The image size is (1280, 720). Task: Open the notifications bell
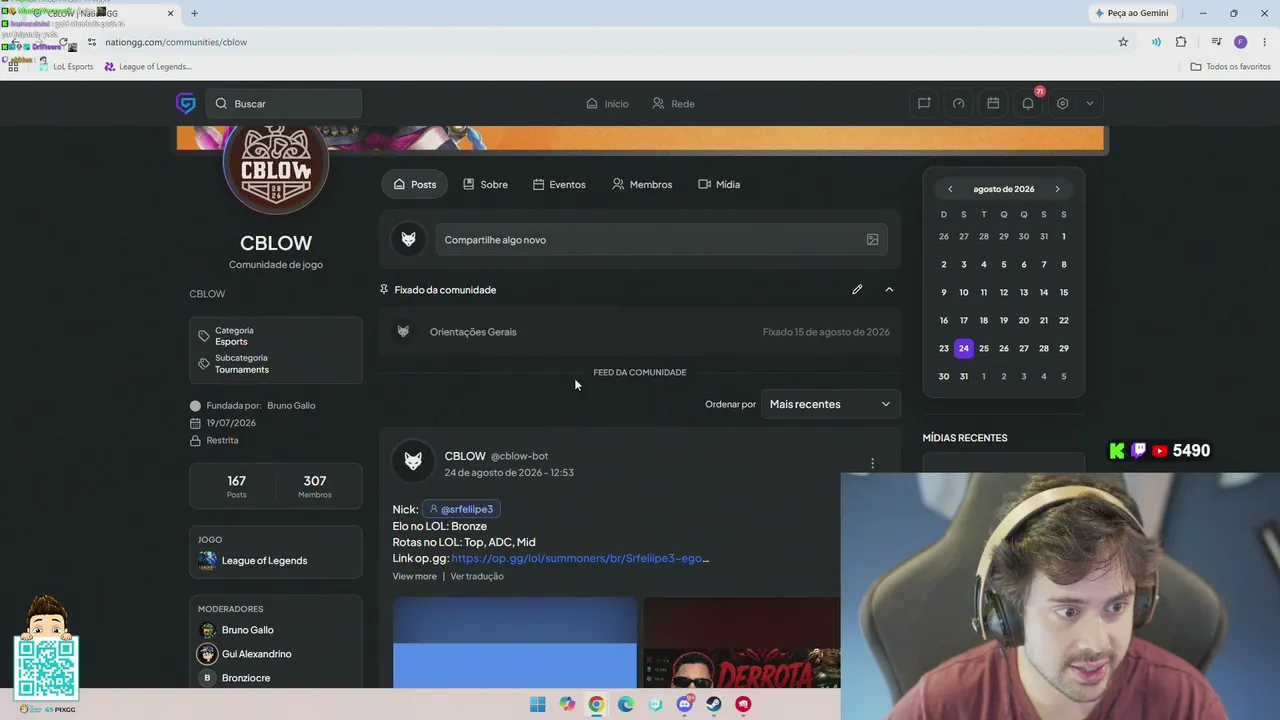point(1028,103)
